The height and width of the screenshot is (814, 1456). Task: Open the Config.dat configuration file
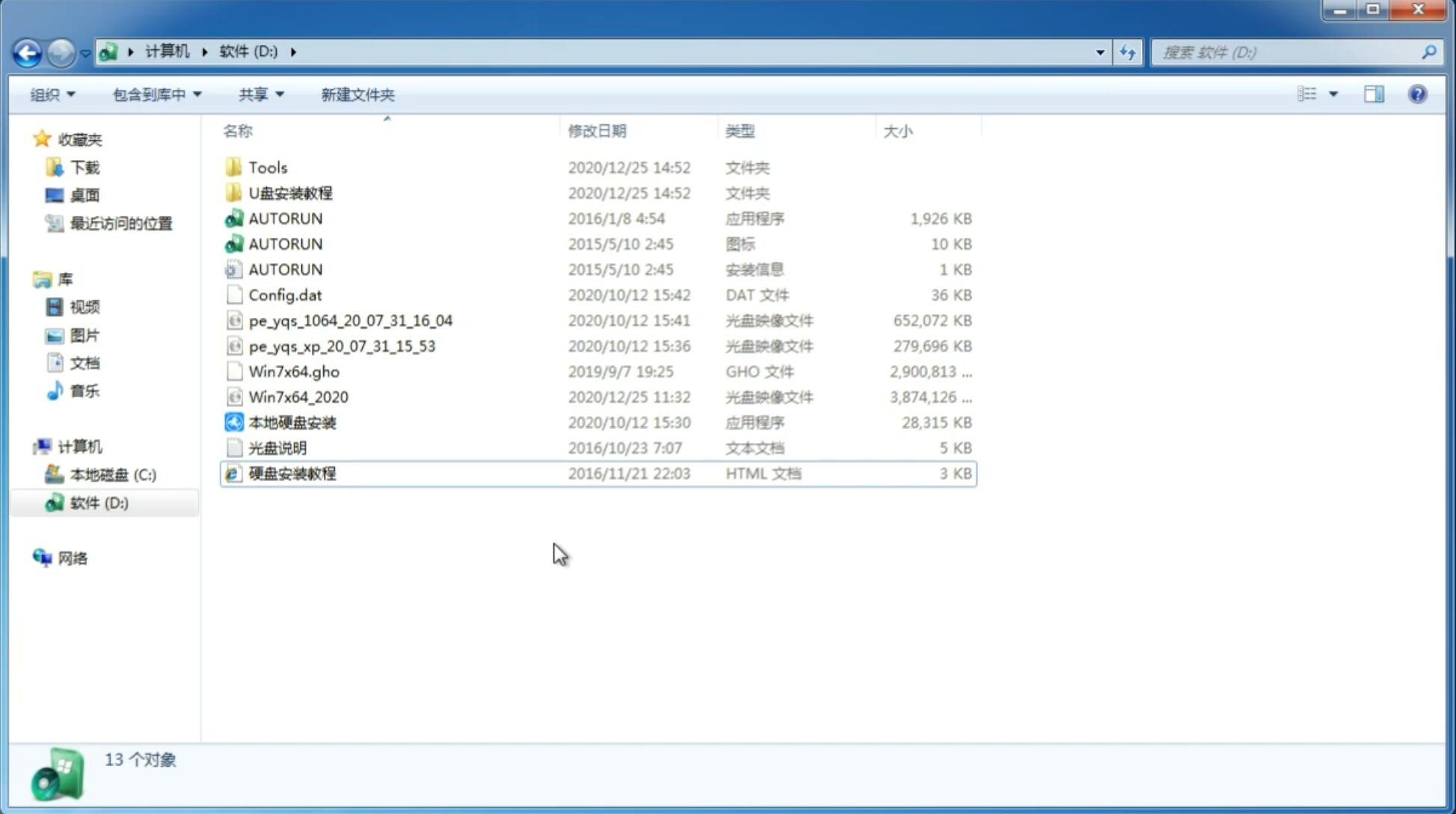(284, 294)
